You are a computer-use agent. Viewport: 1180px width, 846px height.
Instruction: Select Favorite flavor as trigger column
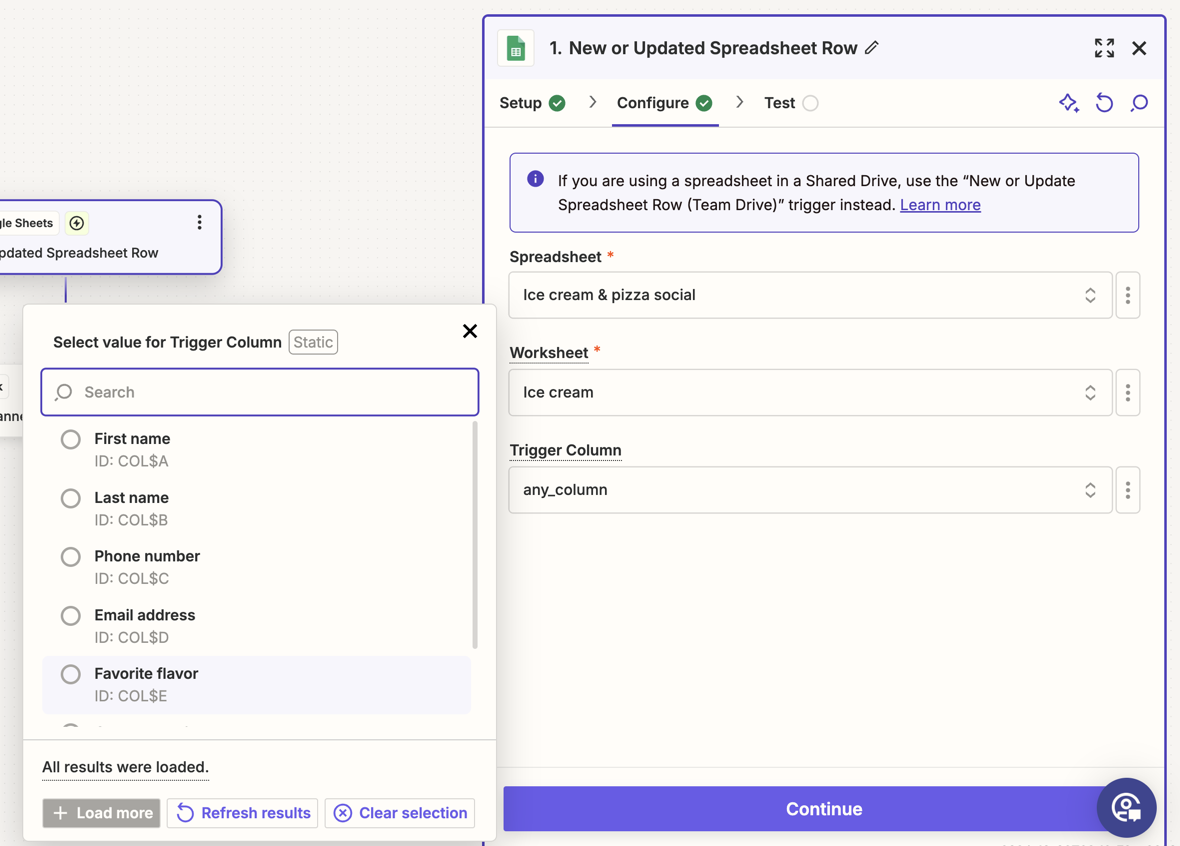tap(71, 675)
